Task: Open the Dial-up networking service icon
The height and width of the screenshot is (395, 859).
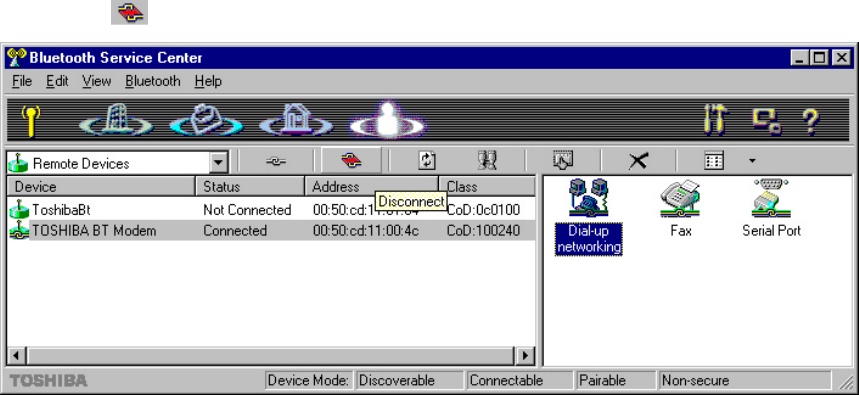Action: tap(589, 216)
